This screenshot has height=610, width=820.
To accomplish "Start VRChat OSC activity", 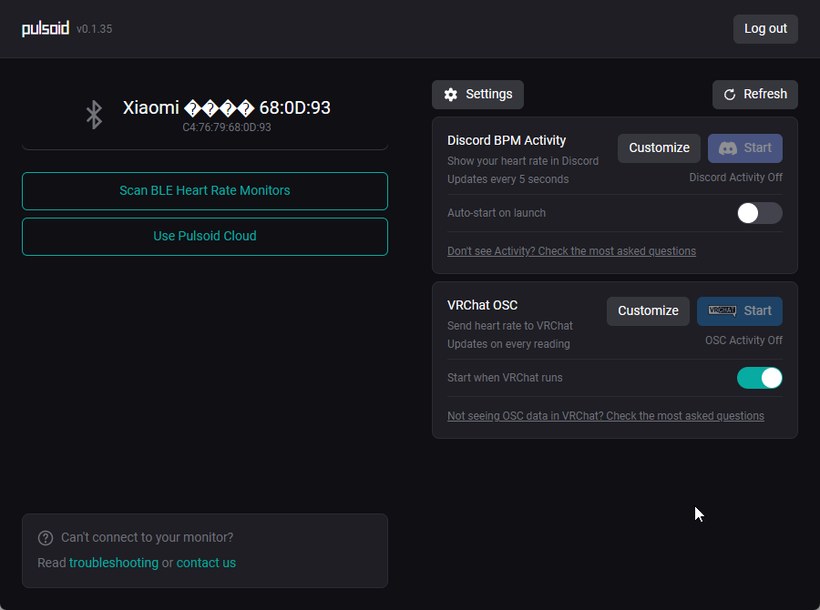I will (x=739, y=311).
